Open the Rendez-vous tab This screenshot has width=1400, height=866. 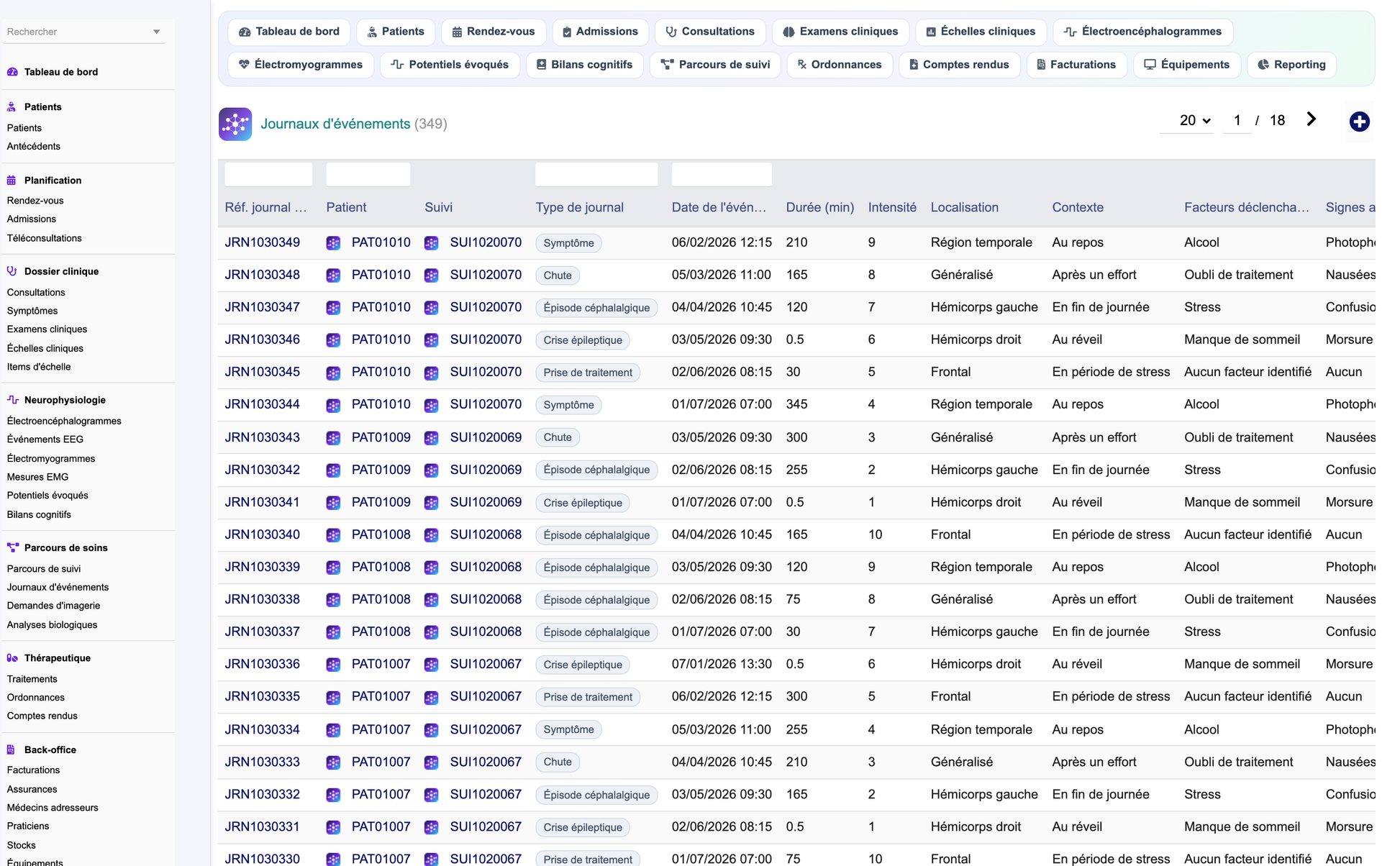coord(494,32)
